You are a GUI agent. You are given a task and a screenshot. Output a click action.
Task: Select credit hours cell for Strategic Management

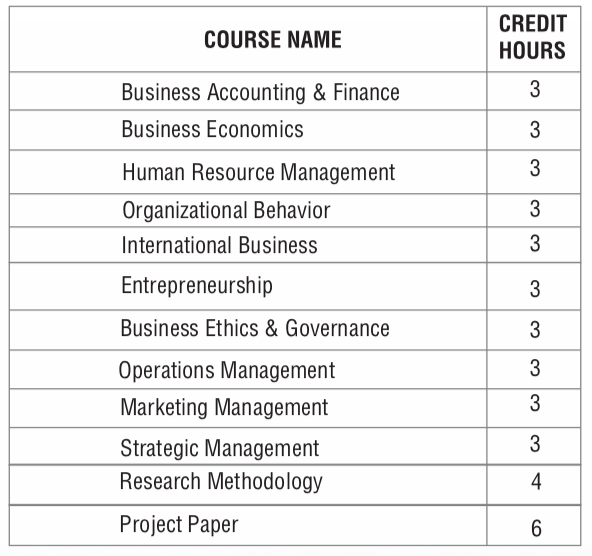535,444
